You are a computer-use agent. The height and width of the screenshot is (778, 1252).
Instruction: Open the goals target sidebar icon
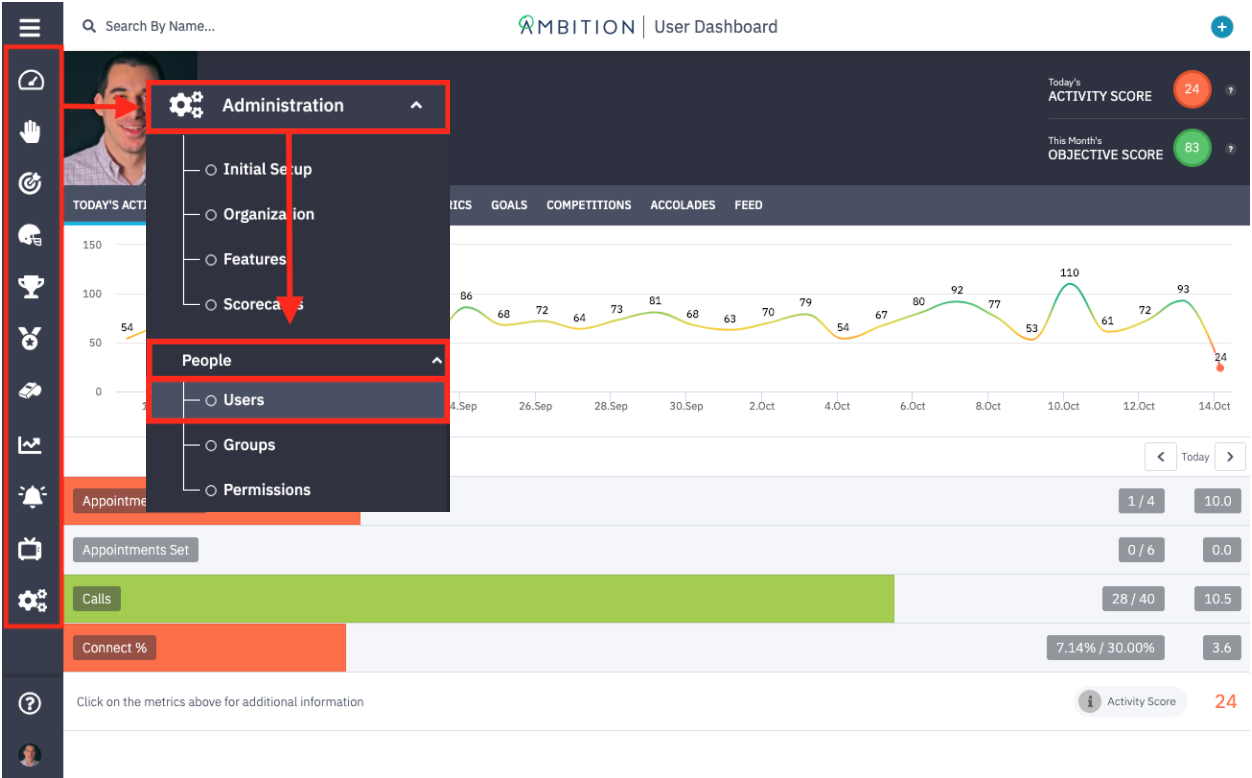point(31,183)
